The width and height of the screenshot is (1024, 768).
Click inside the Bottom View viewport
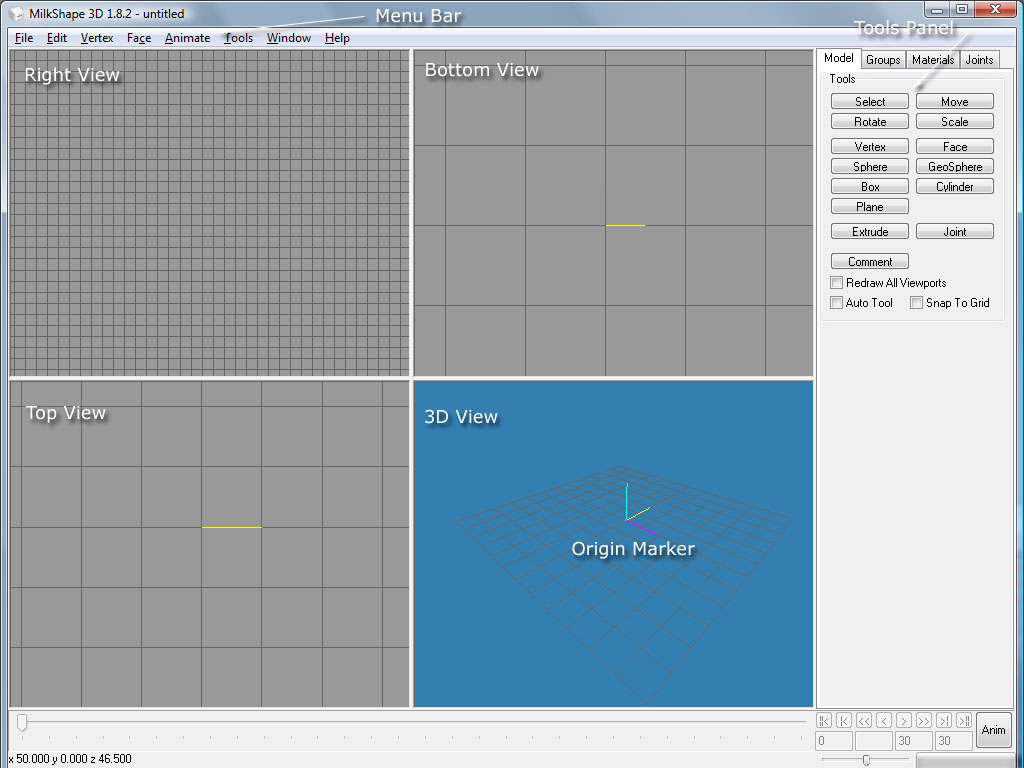tap(613, 213)
